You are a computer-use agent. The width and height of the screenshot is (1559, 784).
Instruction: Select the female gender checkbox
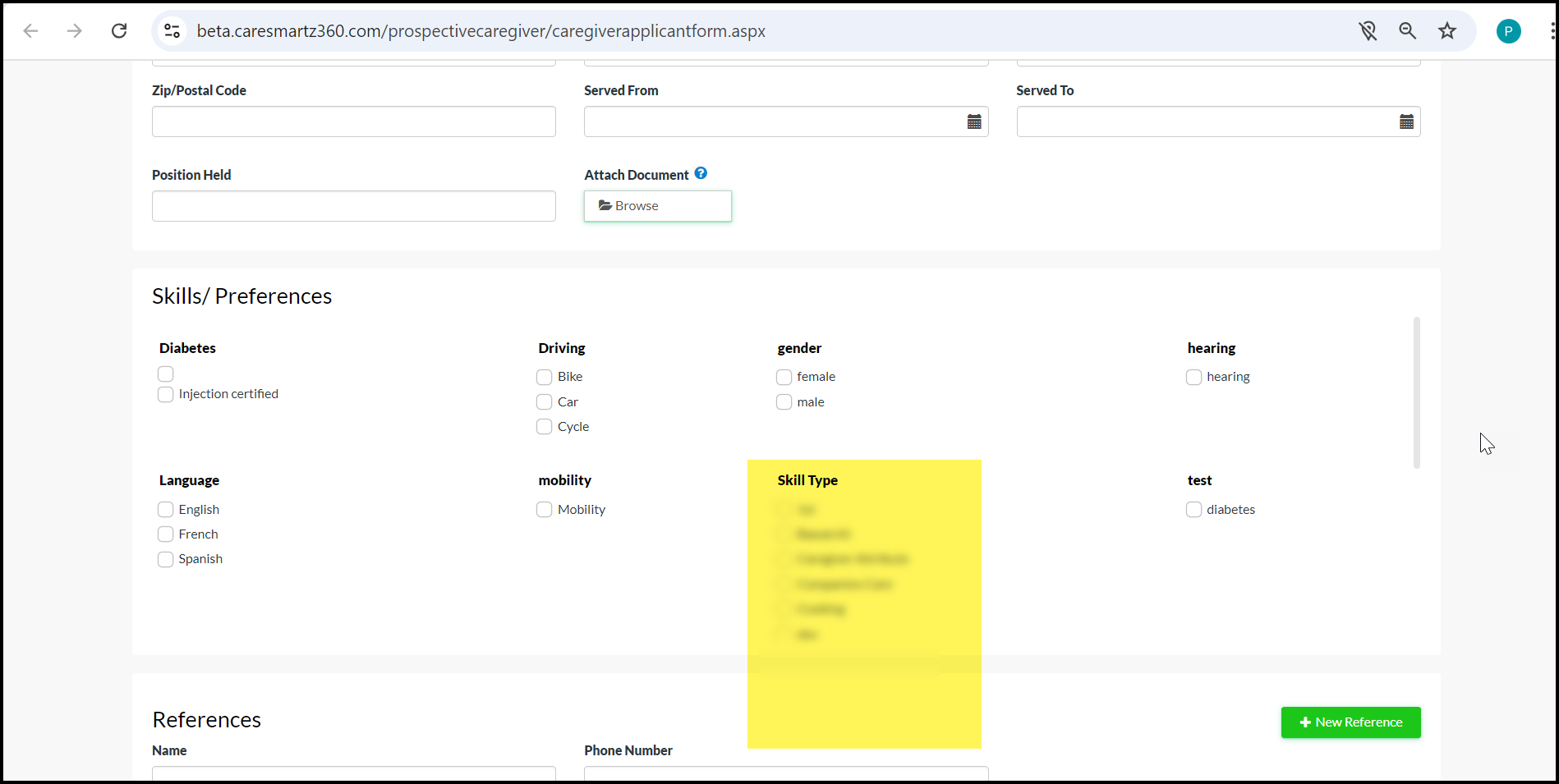[784, 378]
